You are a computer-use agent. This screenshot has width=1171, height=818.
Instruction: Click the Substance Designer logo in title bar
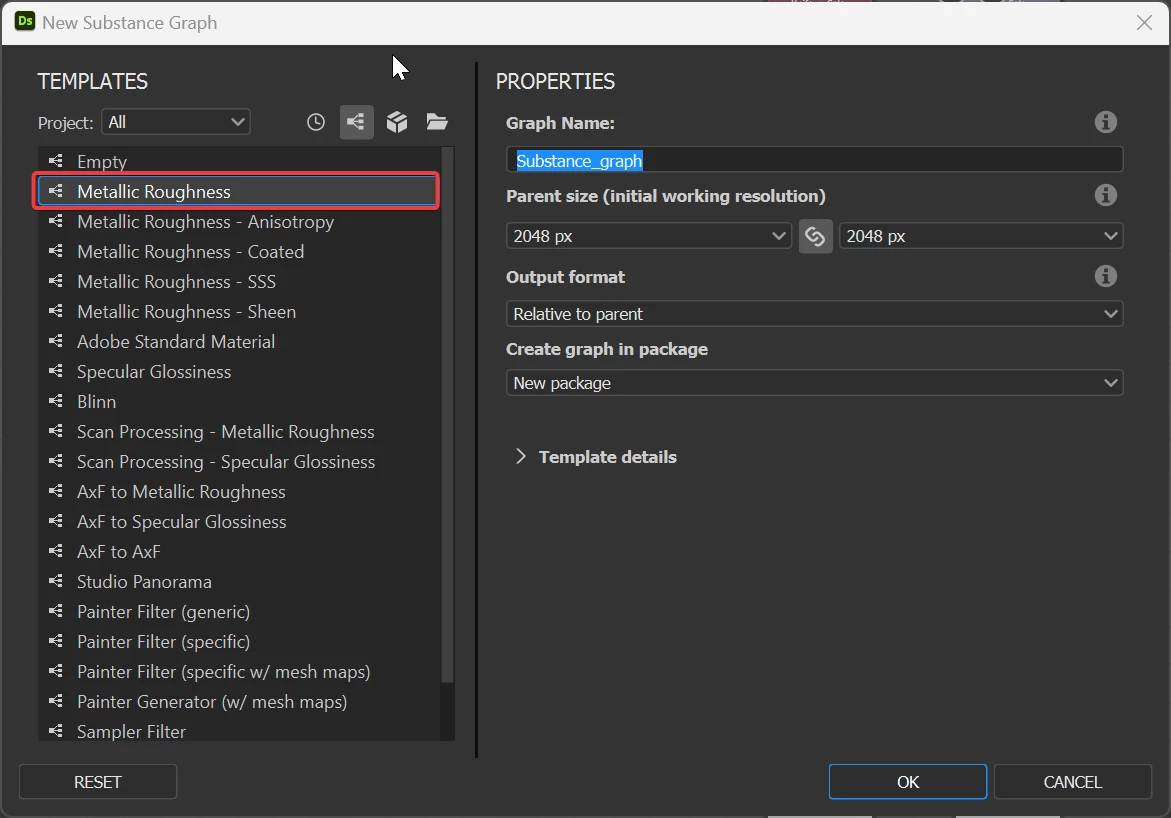click(25, 21)
